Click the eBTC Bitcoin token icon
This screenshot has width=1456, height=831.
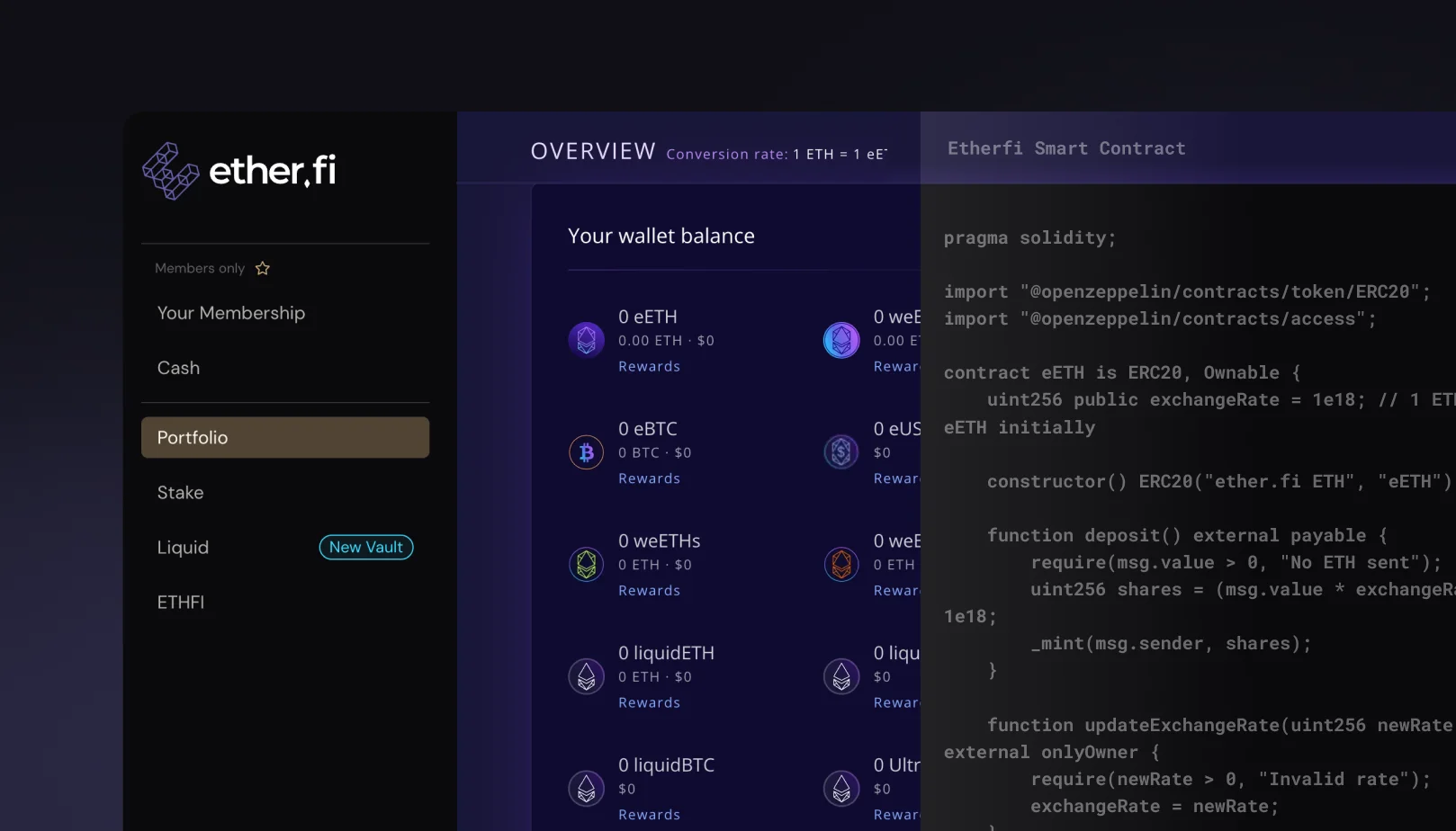586,452
